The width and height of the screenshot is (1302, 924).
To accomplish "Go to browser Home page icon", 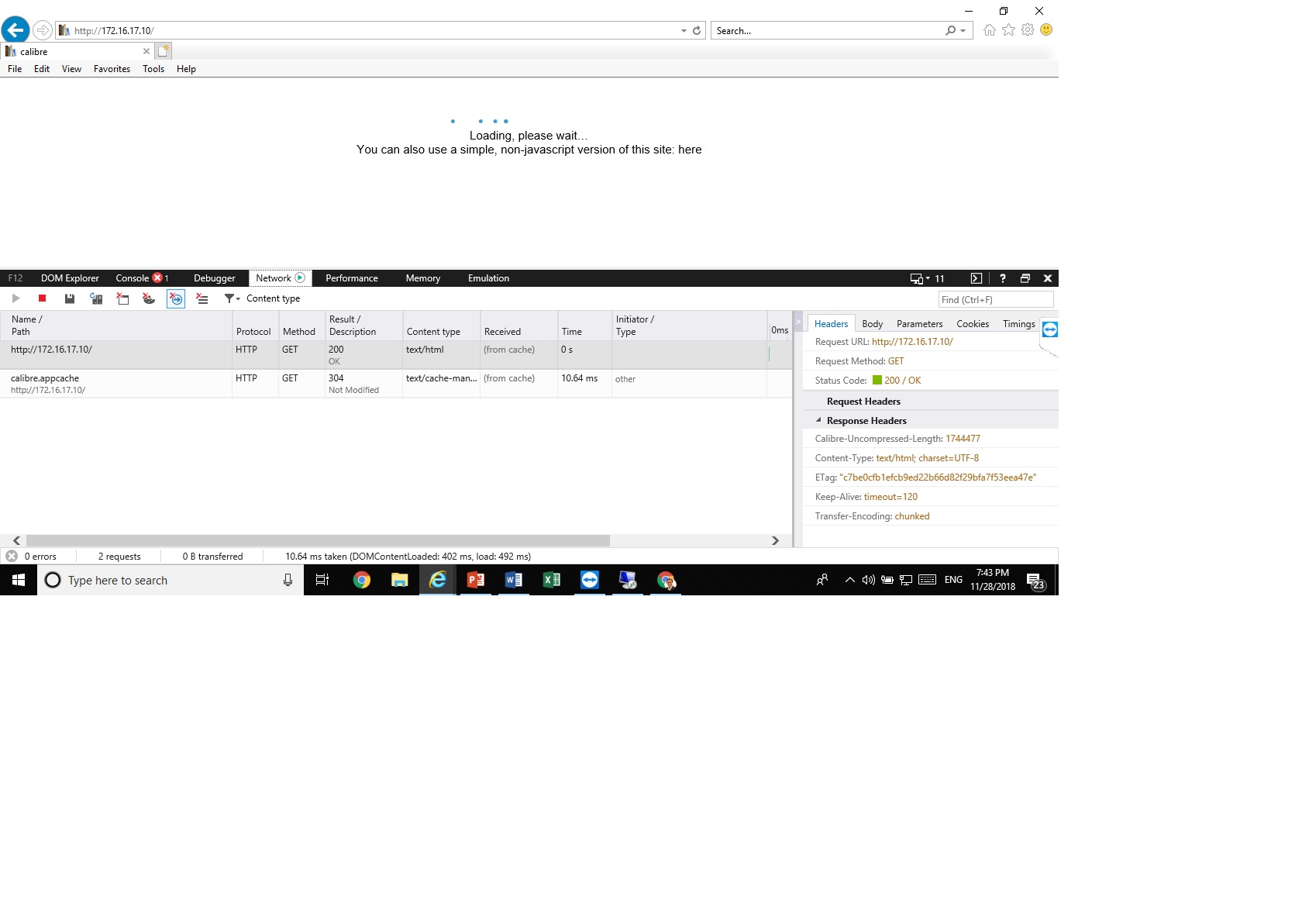I will coord(990,30).
